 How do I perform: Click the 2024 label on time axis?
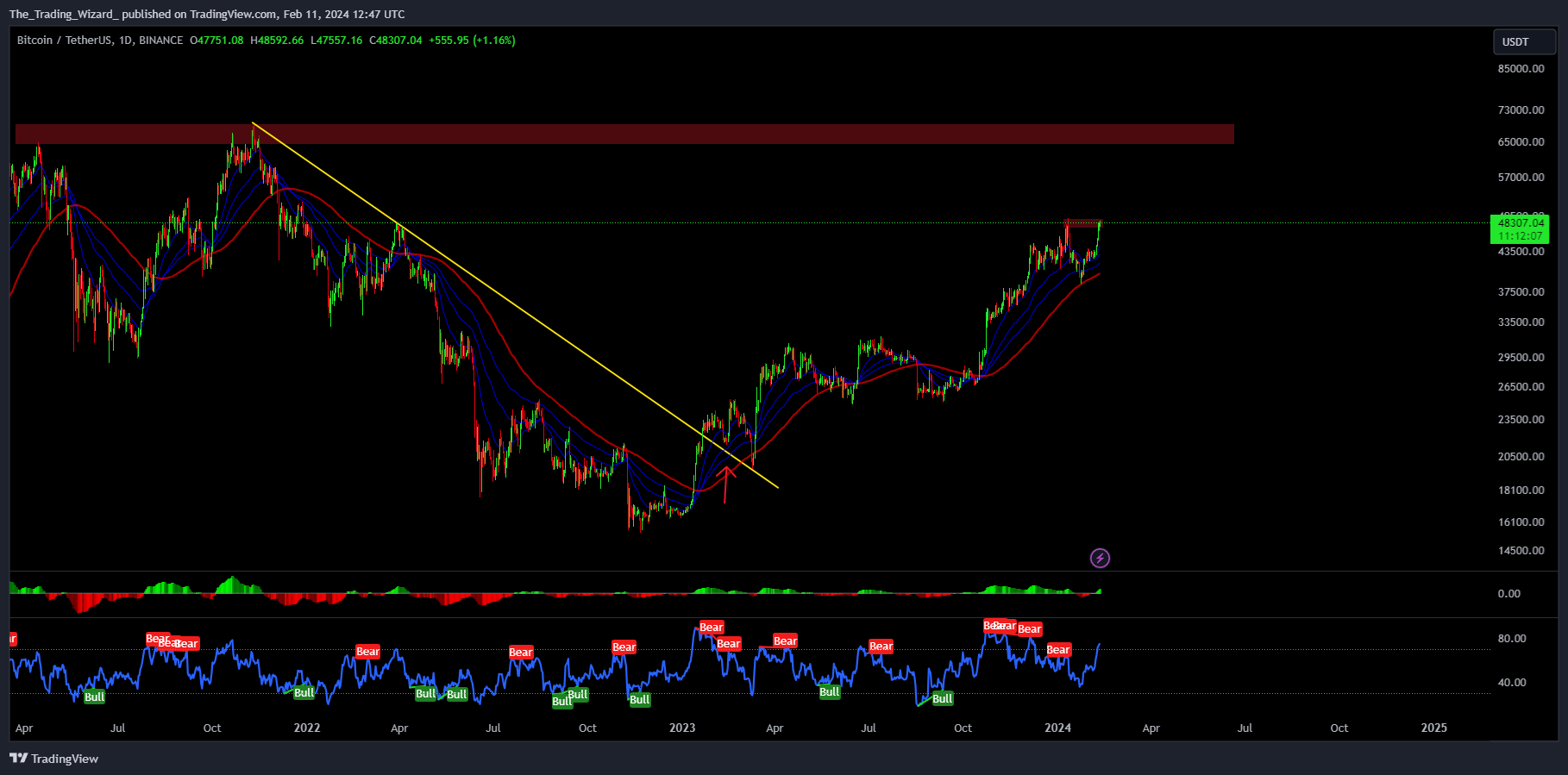1057,728
